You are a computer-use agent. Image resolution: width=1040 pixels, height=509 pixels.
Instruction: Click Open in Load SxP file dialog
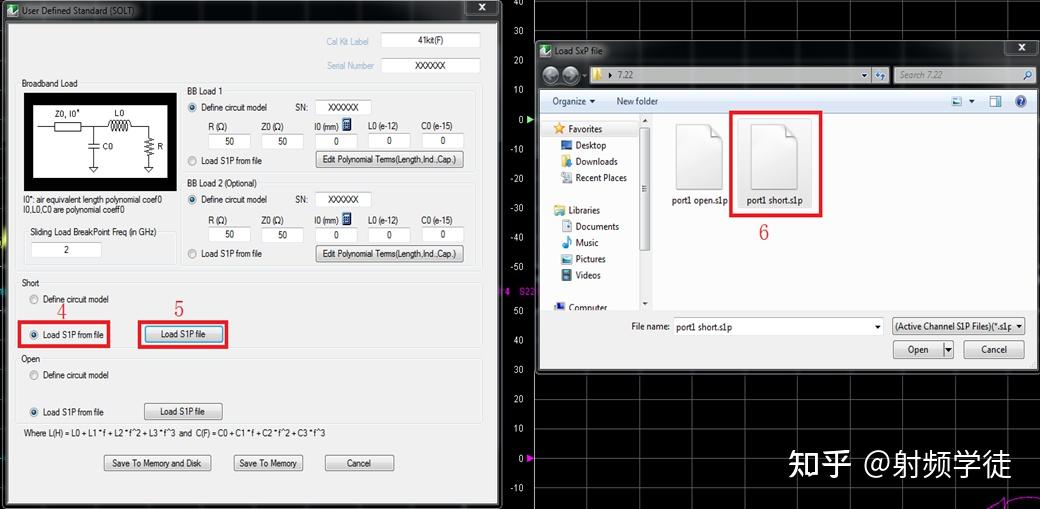point(919,350)
